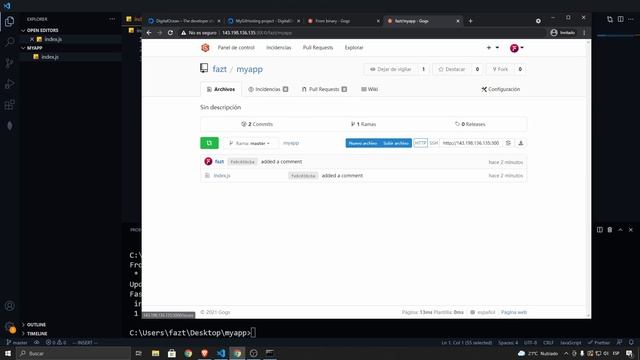Image resolution: width=640 pixels, height=360 pixels.
Task: Open the VS Code Search activity icon
Action: tap(9, 42)
